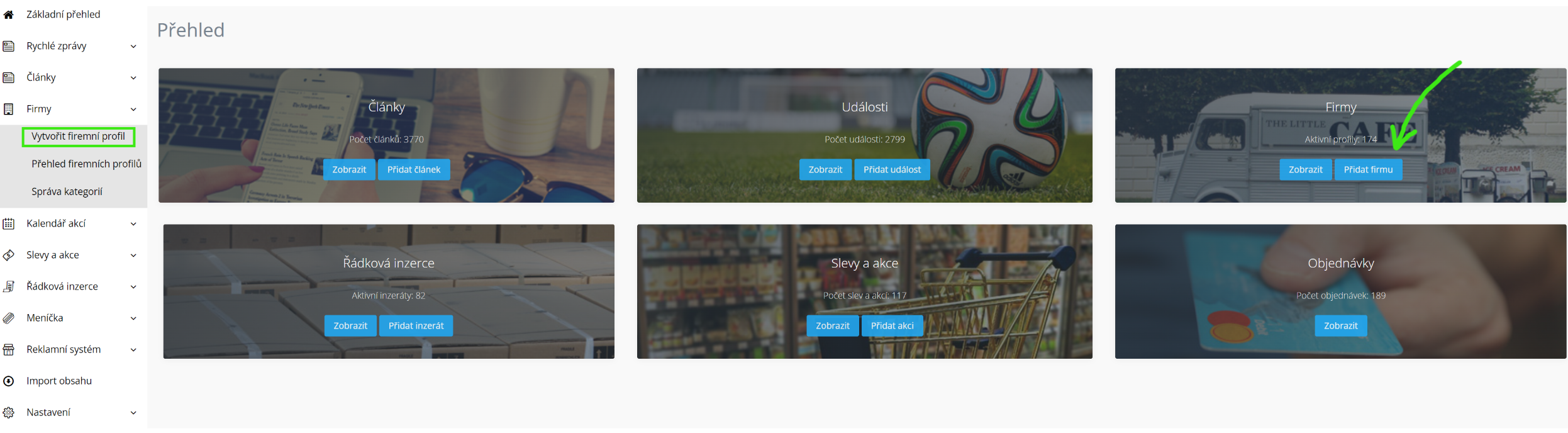
Task: Click the Reklamní systém shop icon
Action: (8, 349)
